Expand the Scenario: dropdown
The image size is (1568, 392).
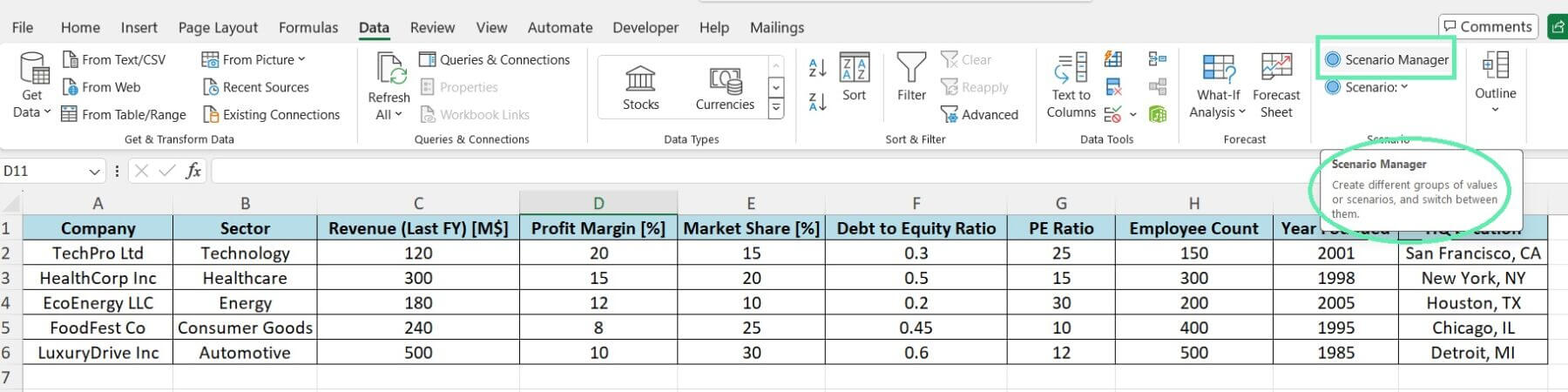1367,87
